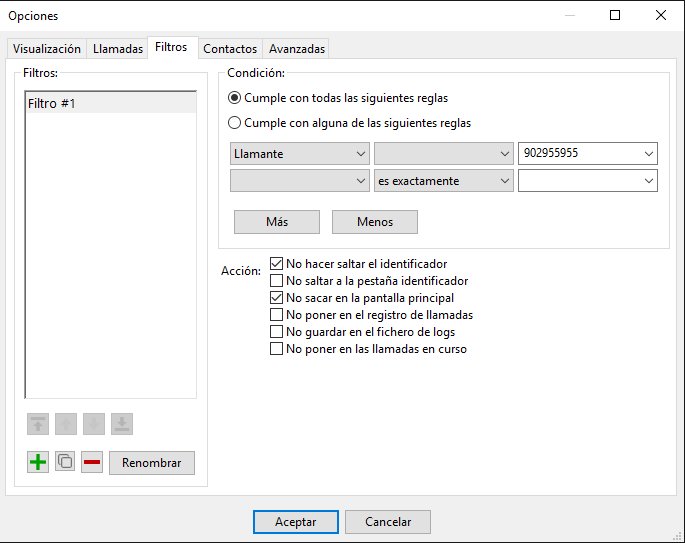This screenshot has width=685, height=543.
Task: Click the move filter to top arrow
Action: (x=38, y=424)
